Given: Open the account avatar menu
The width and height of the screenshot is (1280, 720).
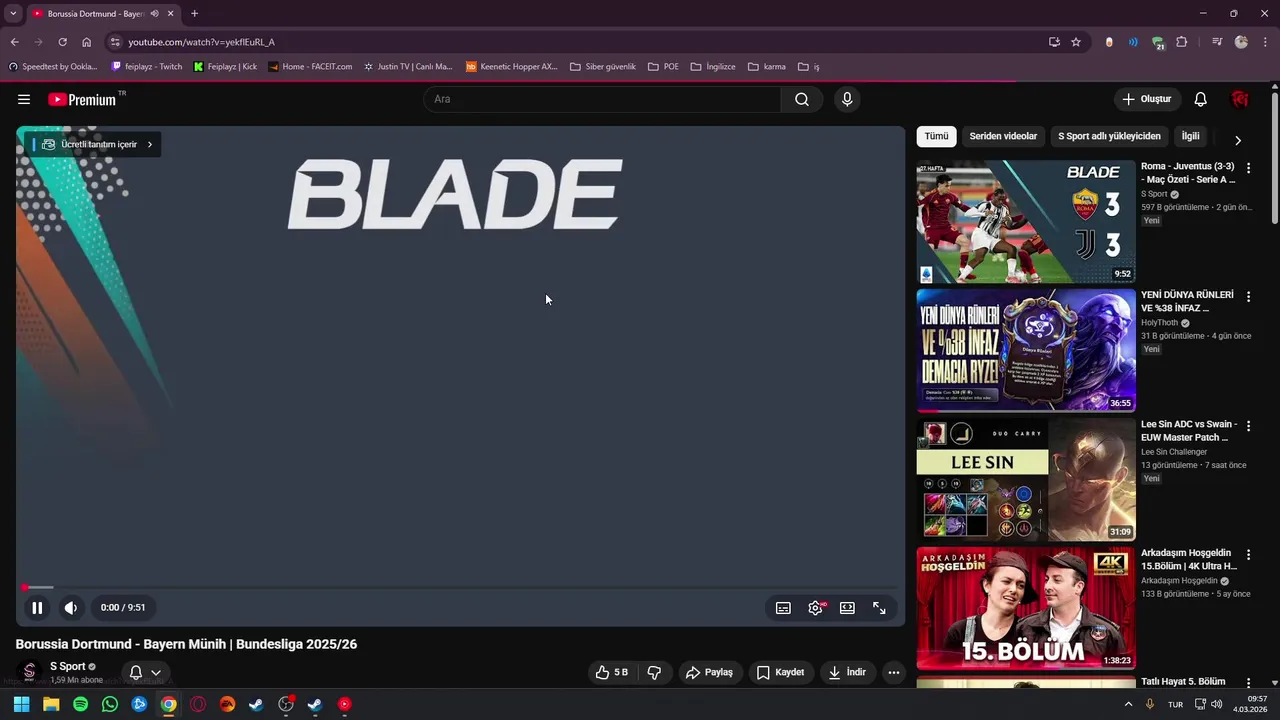Looking at the screenshot, I should (1240, 99).
